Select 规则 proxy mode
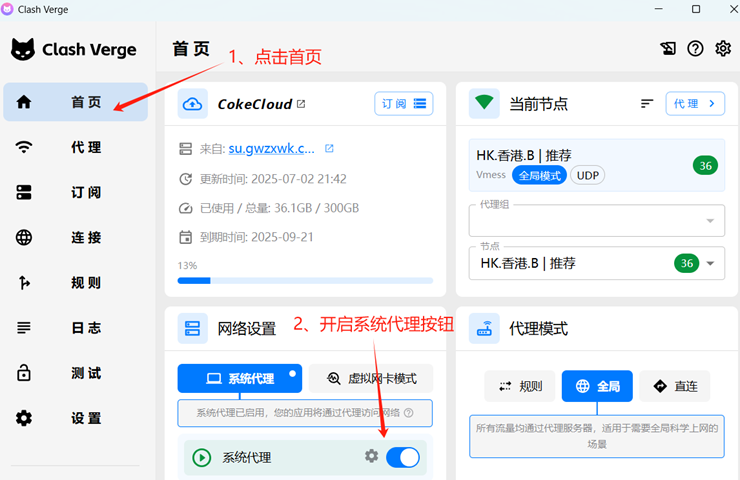Viewport: 740px width, 480px height. (520, 387)
